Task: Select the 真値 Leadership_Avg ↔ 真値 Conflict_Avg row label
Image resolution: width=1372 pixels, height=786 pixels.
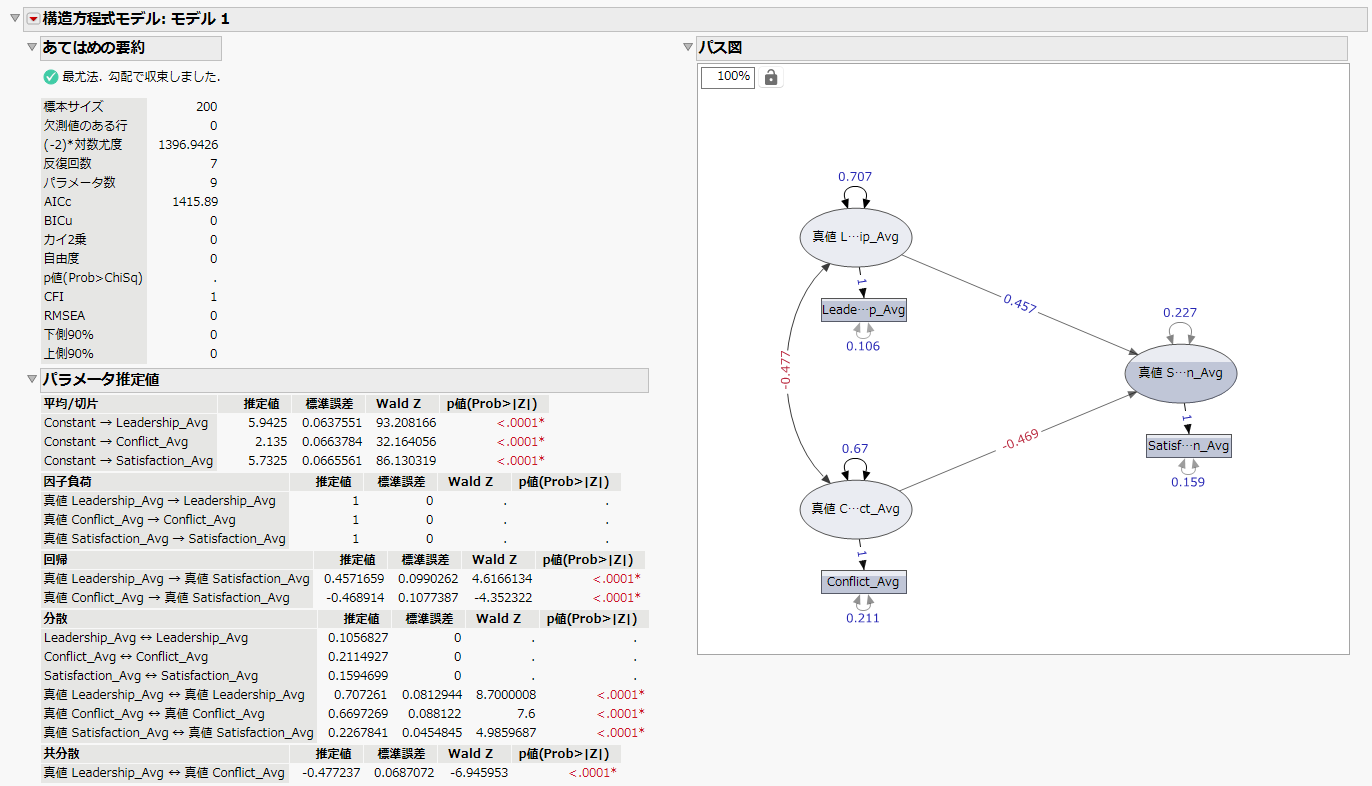Action: tap(164, 773)
